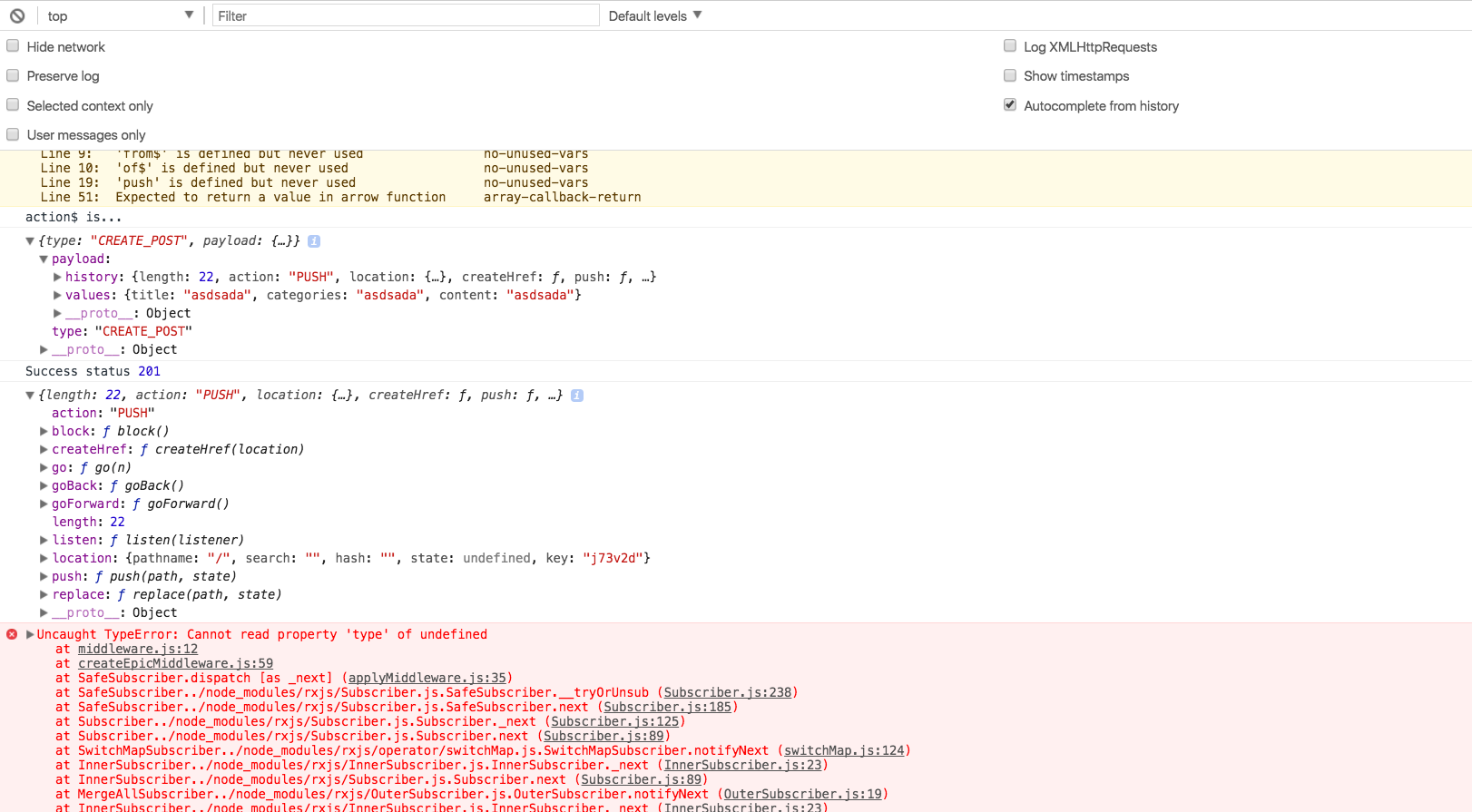Expand __proto__ below the replace entry
Image resolution: width=1472 pixels, height=812 pixels.
point(44,613)
